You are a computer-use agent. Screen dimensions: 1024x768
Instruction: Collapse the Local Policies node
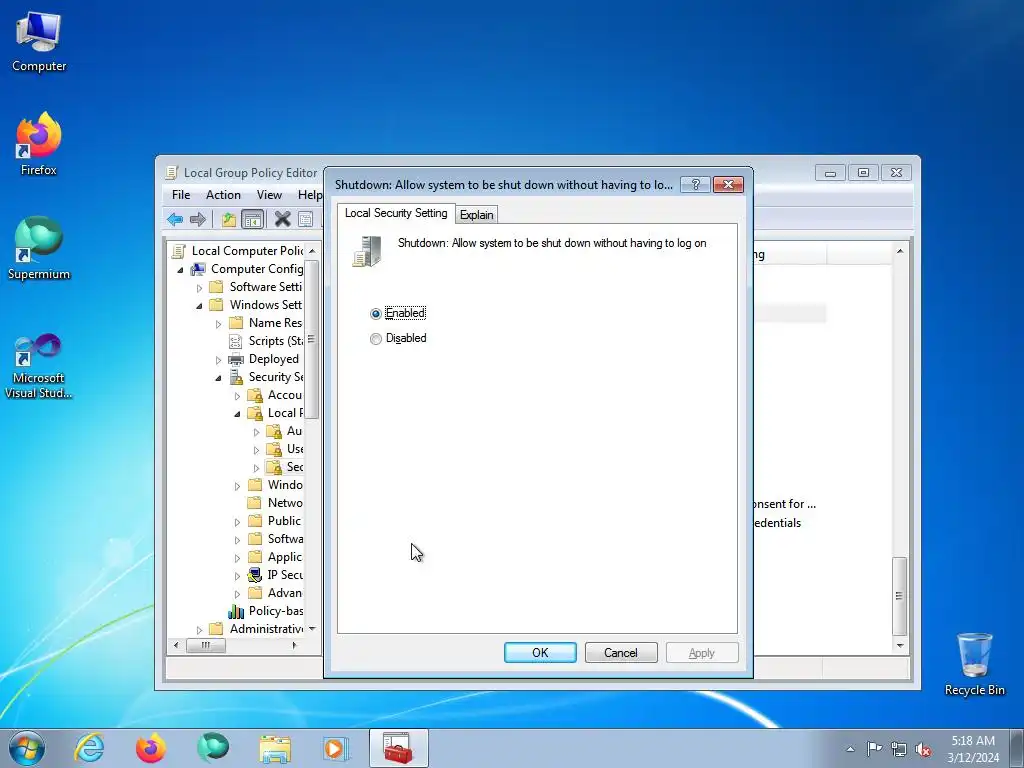click(237, 413)
